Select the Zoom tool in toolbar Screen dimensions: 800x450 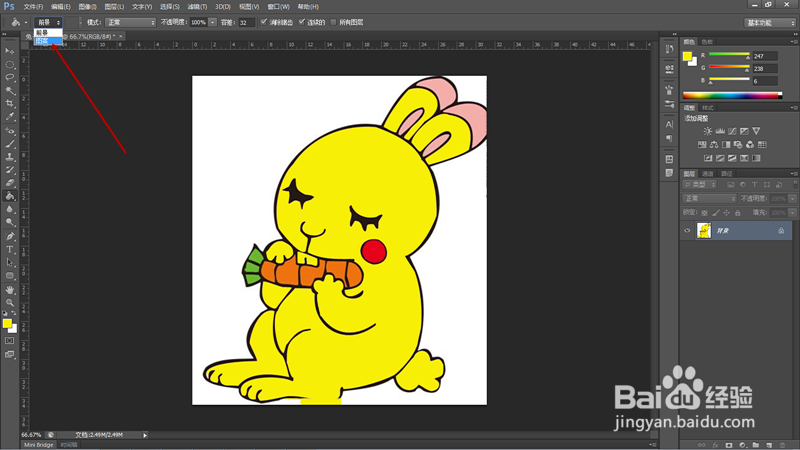(10, 303)
